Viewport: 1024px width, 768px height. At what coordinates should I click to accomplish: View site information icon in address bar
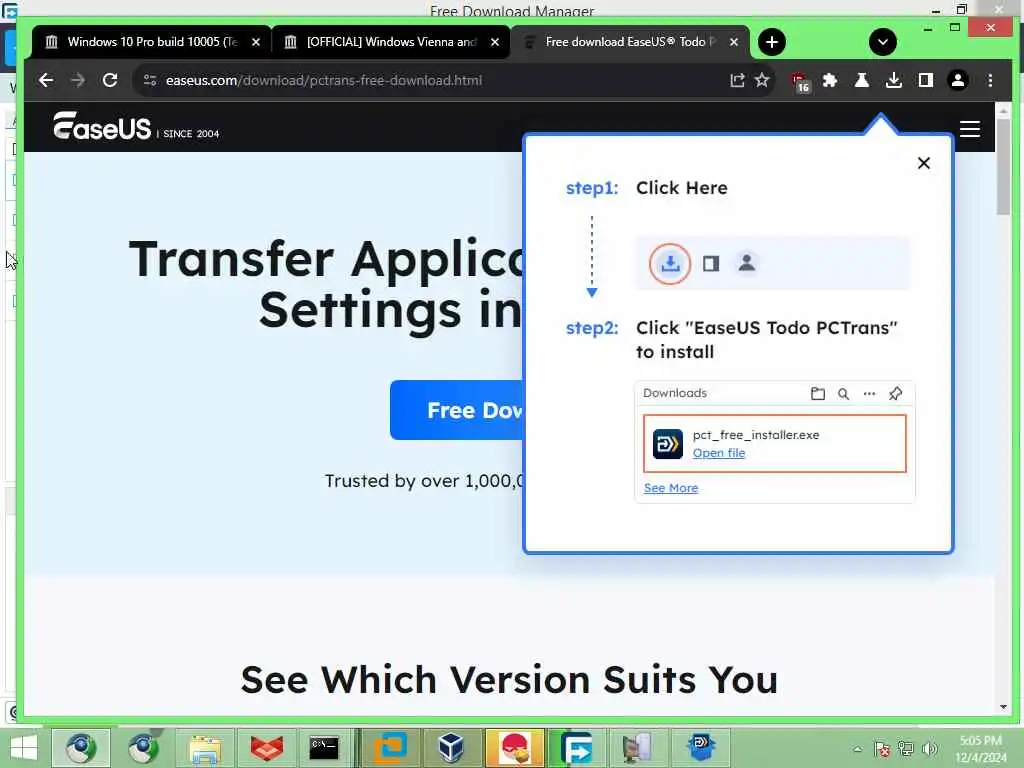[x=150, y=80]
